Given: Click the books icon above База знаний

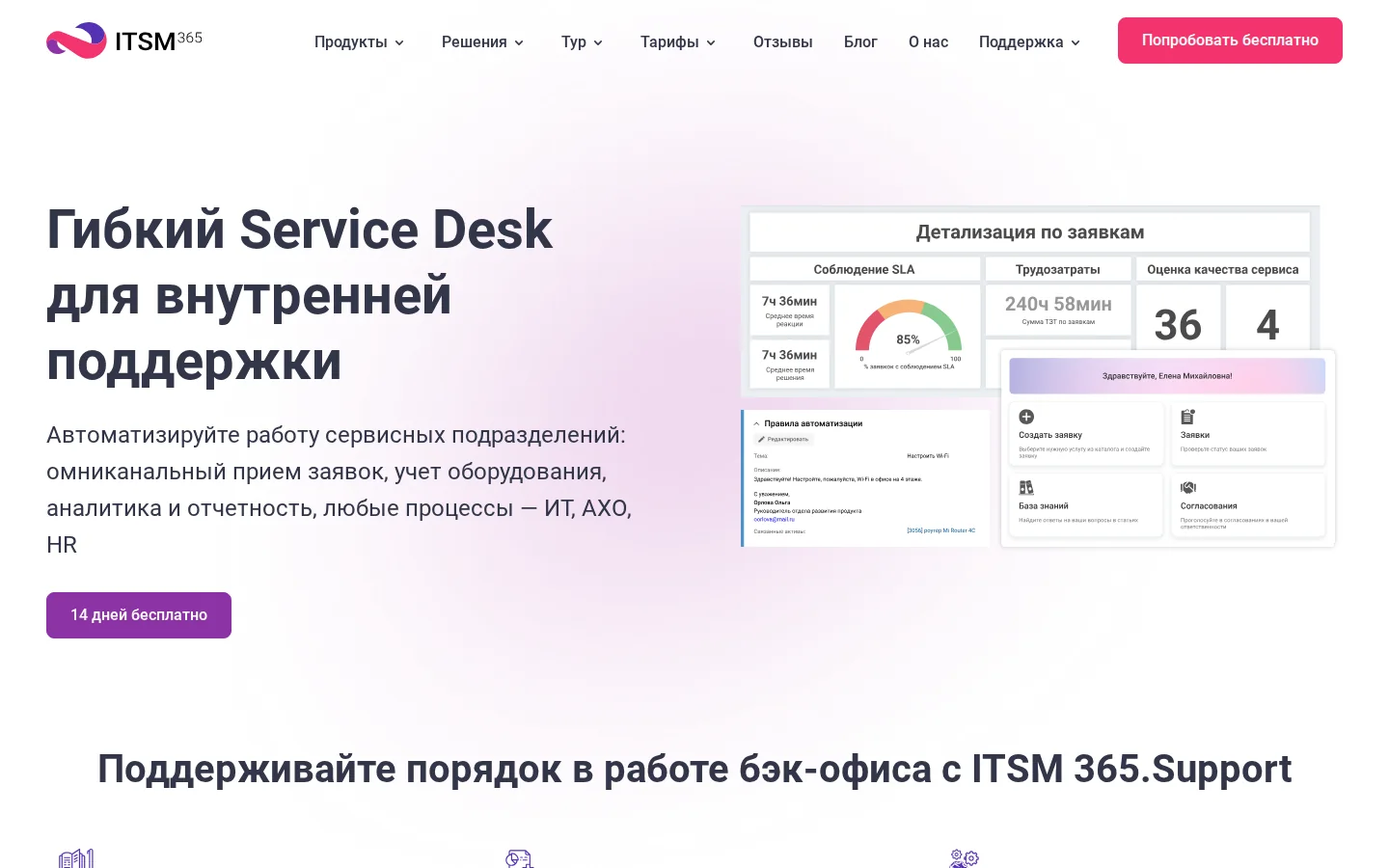Looking at the screenshot, I should coord(1026,488).
